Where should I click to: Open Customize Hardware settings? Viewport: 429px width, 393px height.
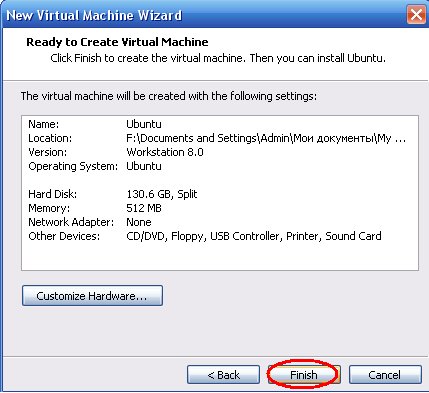point(92,296)
